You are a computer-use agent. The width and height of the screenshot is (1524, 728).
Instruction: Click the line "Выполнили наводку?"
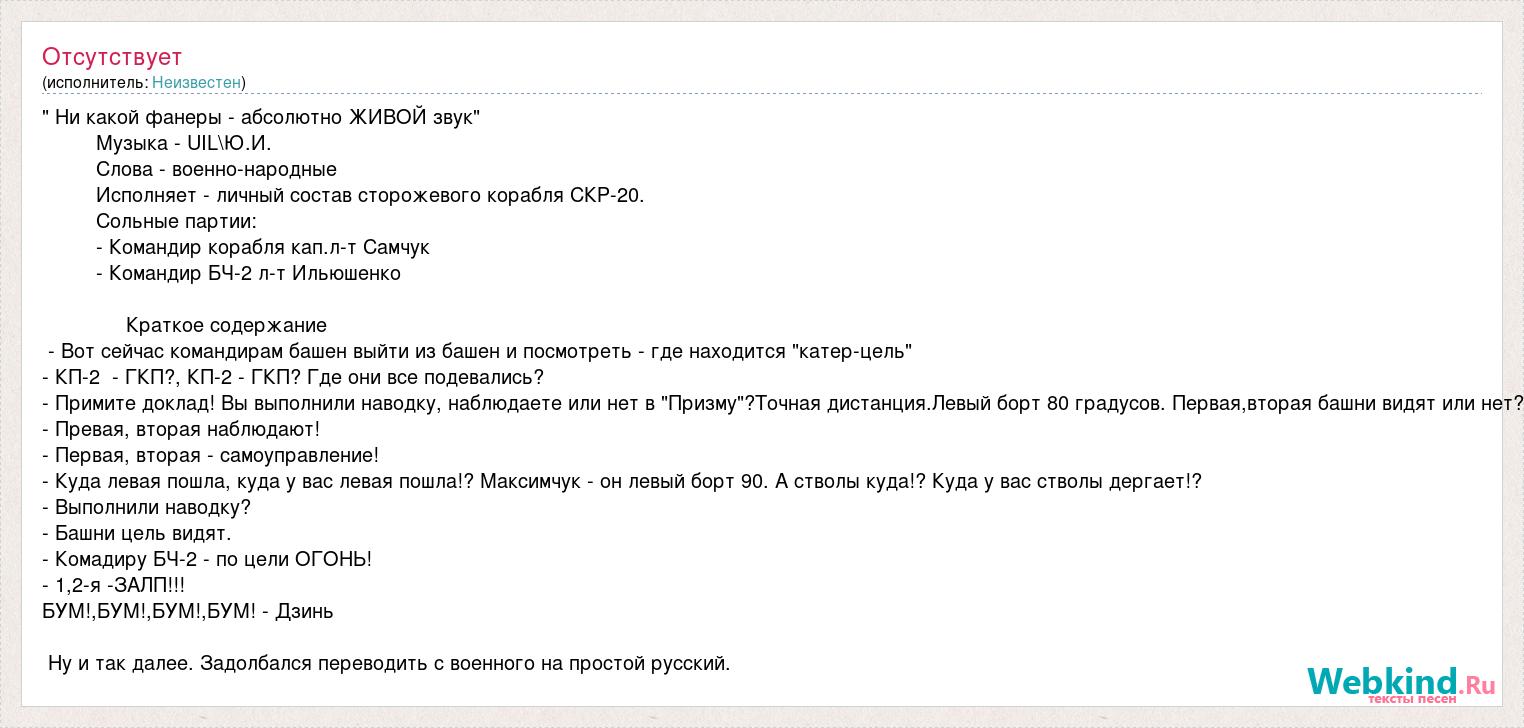pos(147,507)
